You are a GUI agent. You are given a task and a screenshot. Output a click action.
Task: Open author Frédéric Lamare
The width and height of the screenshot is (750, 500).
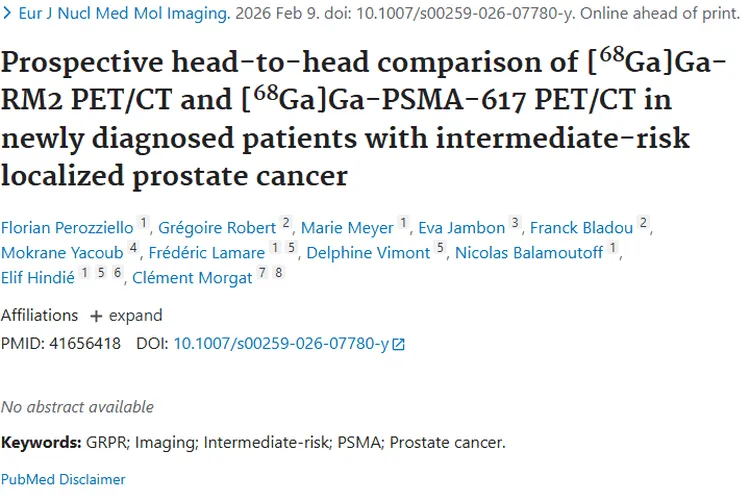pyautogui.click(x=207, y=253)
